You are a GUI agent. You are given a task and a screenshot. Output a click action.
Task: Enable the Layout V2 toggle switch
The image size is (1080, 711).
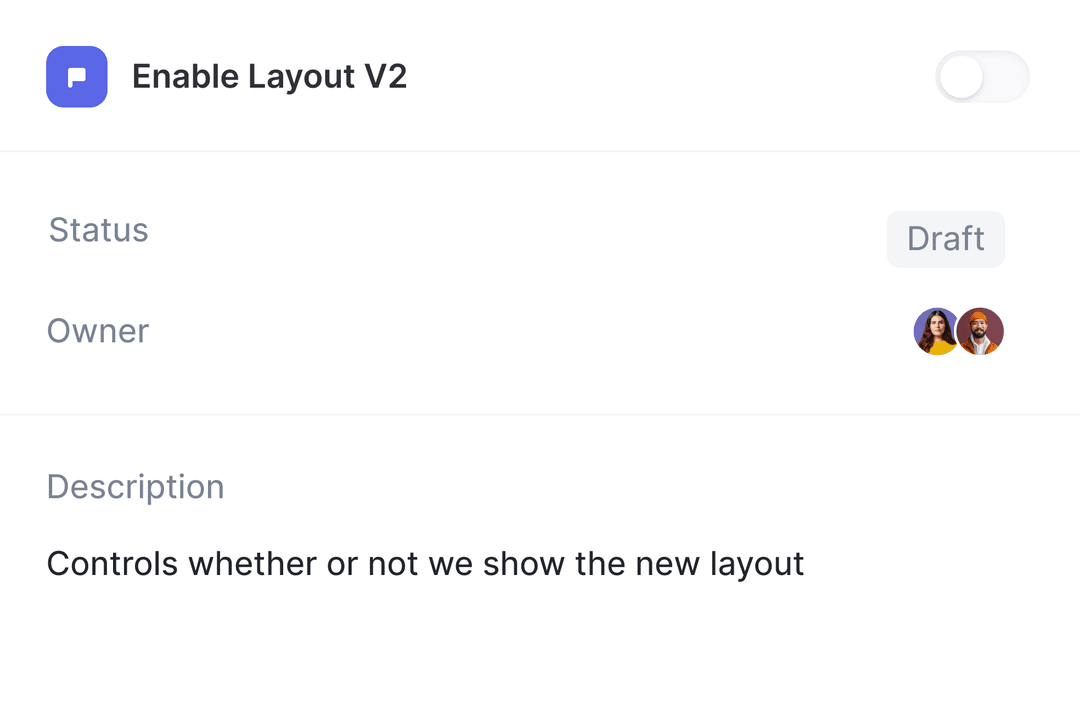982,77
